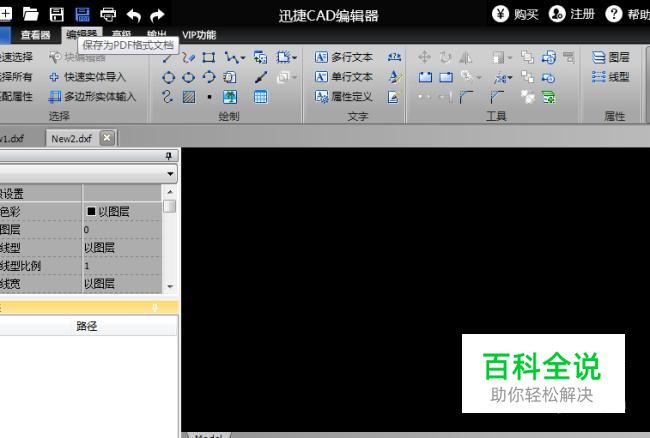Click the properties list scroll-down arrow
650x438 pixels.
pos(170,286)
